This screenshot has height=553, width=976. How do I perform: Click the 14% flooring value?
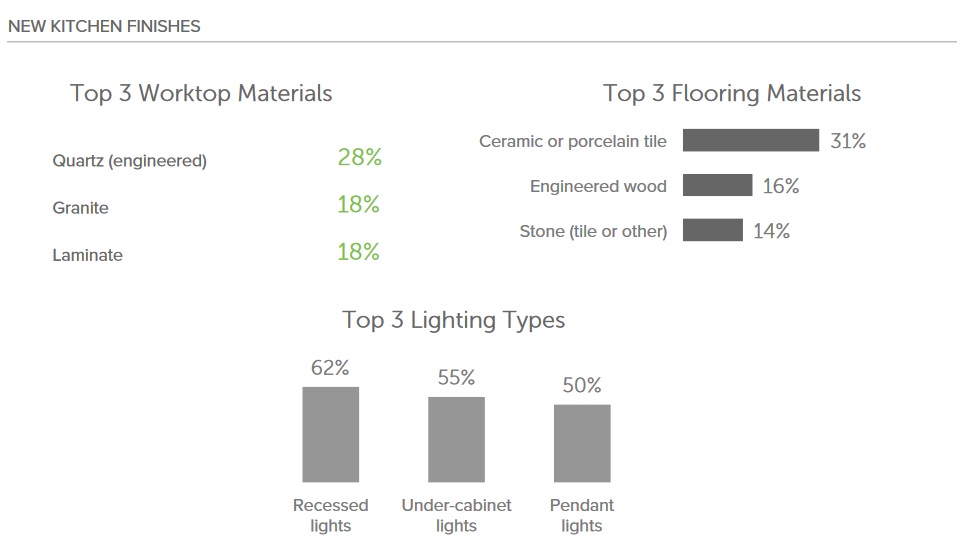772,231
